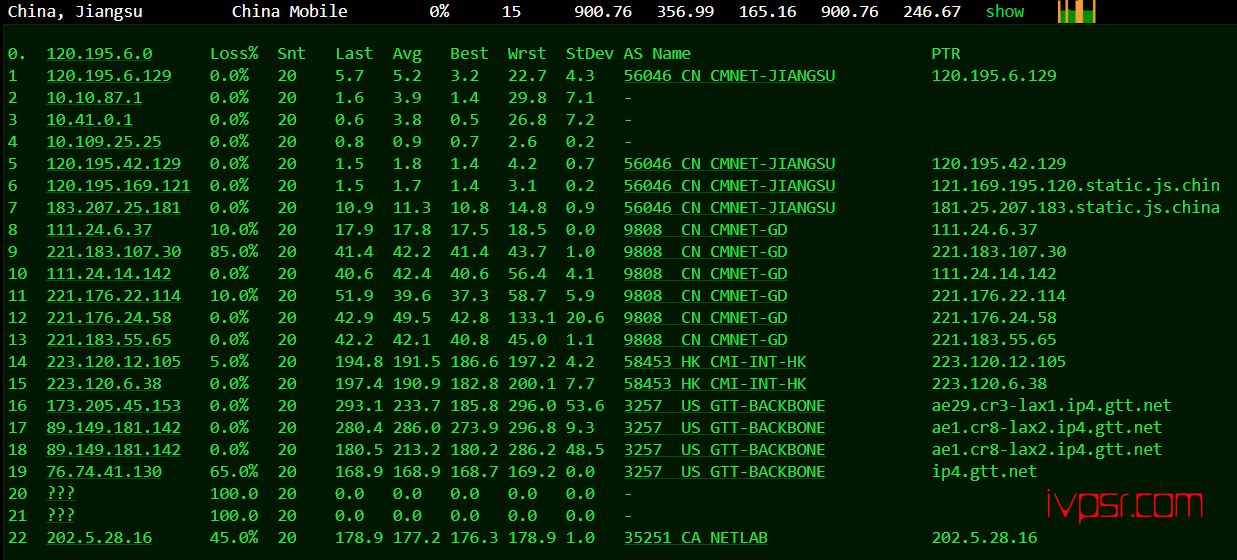Open hop 8 address 111.24.6.37
The height and width of the screenshot is (560, 1237).
99,230
